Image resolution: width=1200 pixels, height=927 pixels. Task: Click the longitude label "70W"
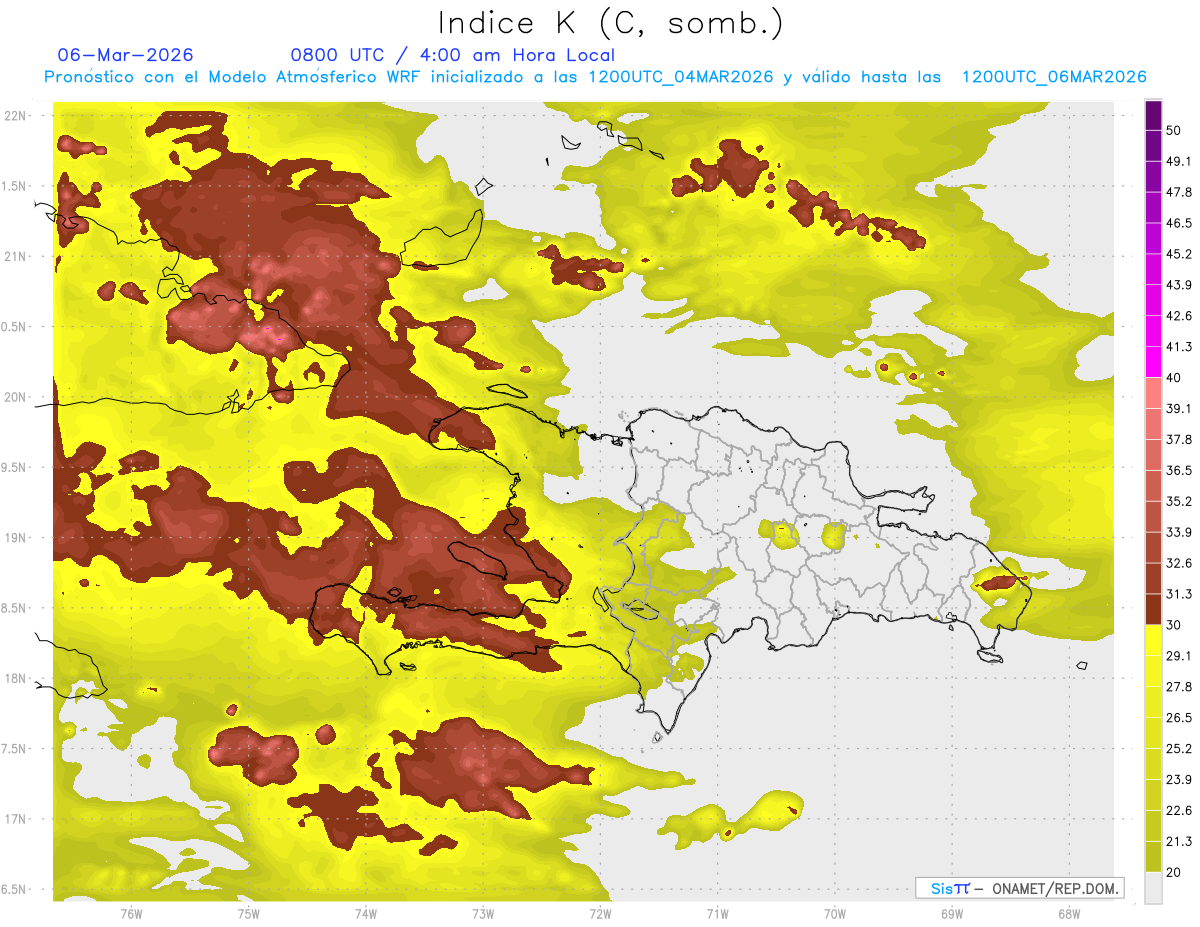point(835,912)
